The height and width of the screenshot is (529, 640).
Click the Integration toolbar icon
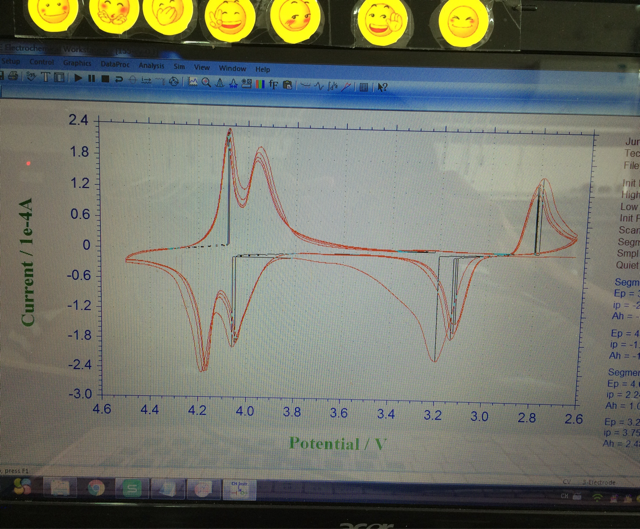pyautogui.click(x=333, y=86)
